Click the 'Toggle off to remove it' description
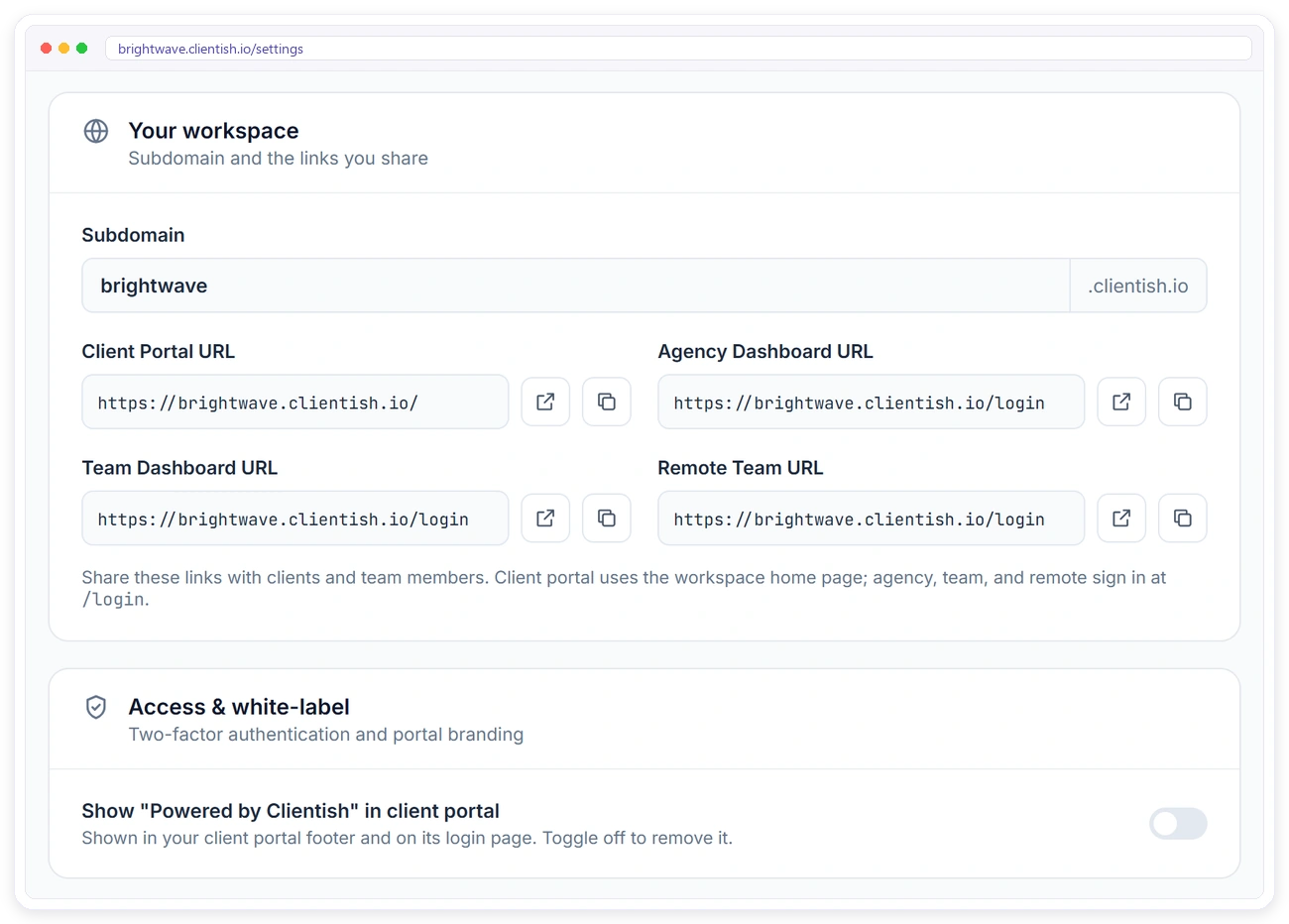 click(x=407, y=838)
